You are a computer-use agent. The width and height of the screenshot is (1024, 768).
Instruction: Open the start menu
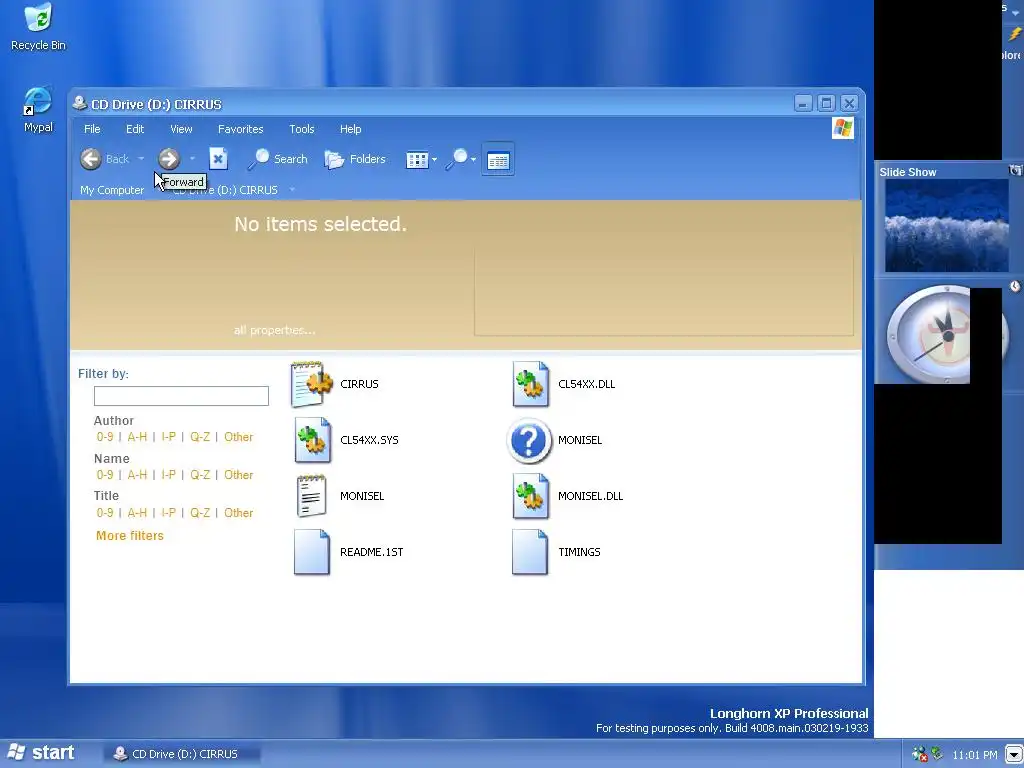click(x=42, y=753)
